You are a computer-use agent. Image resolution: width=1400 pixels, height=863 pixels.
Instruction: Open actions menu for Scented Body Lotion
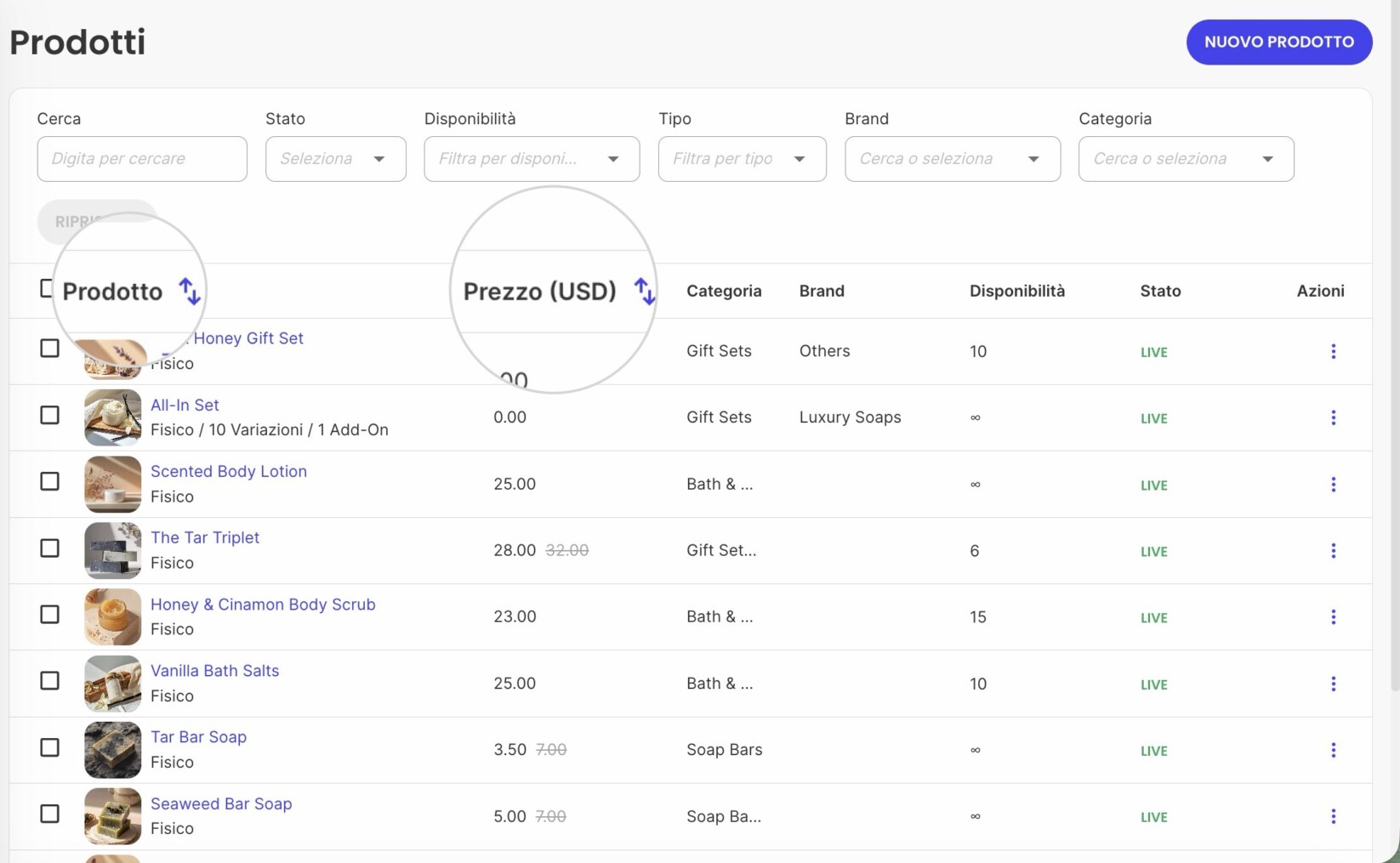[x=1333, y=484]
